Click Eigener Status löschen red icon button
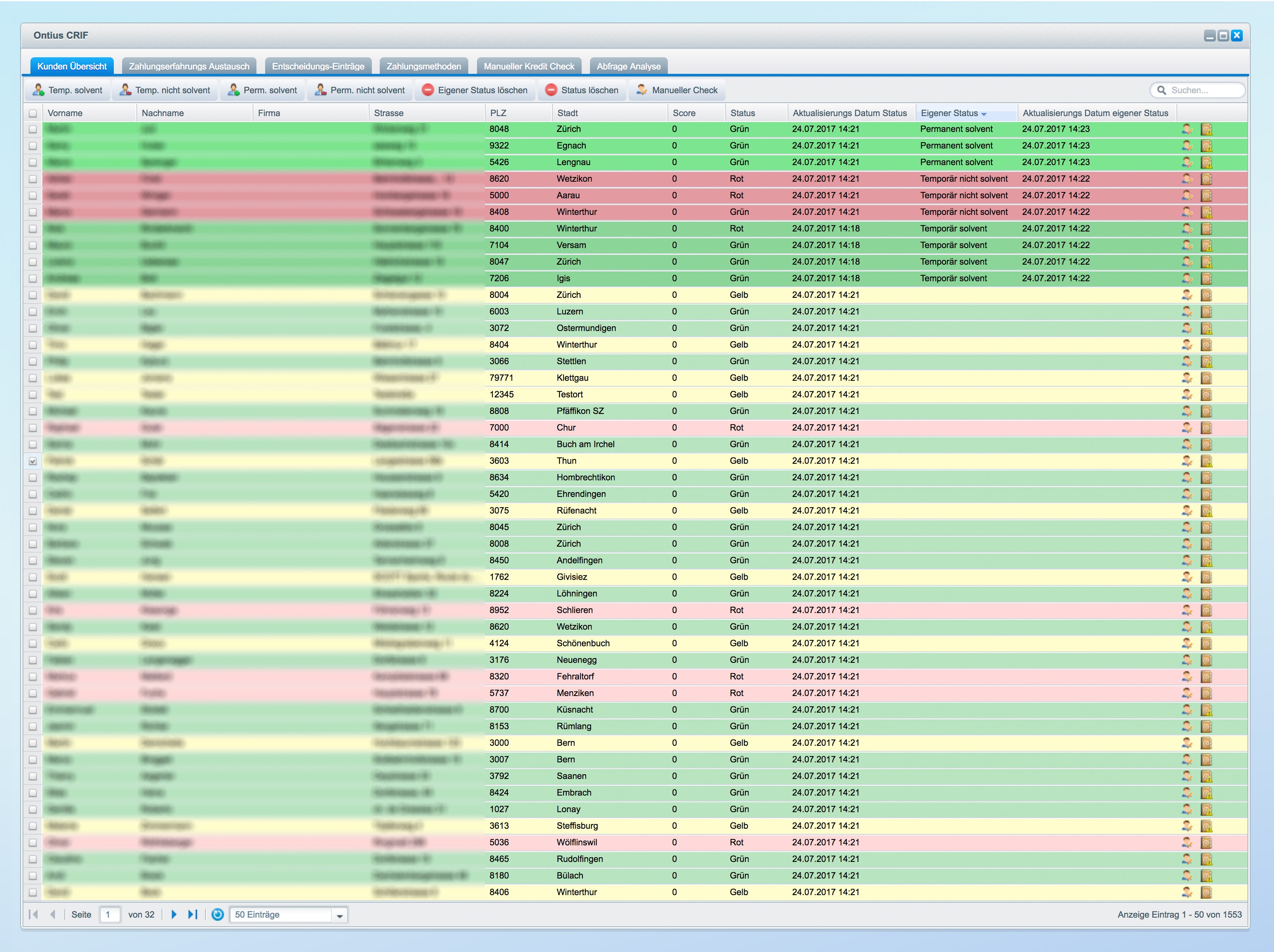 pyautogui.click(x=427, y=90)
